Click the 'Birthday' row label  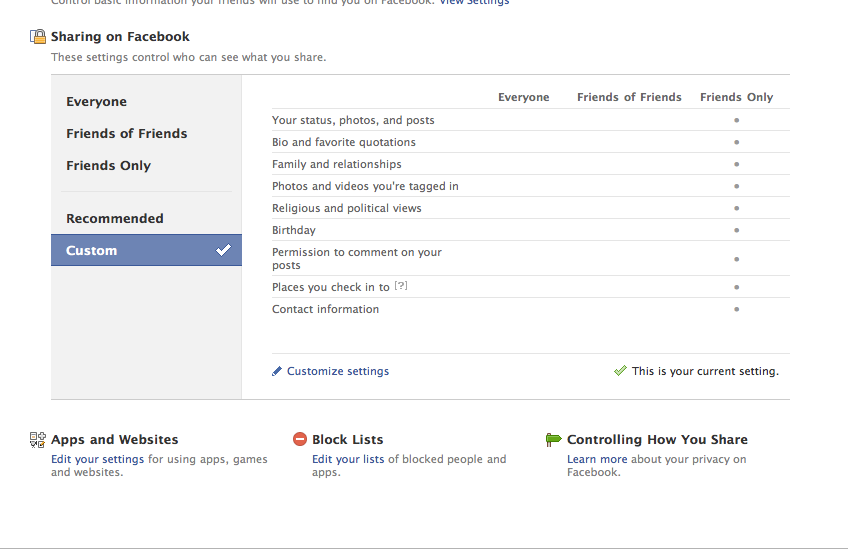(x=294, y=230)
